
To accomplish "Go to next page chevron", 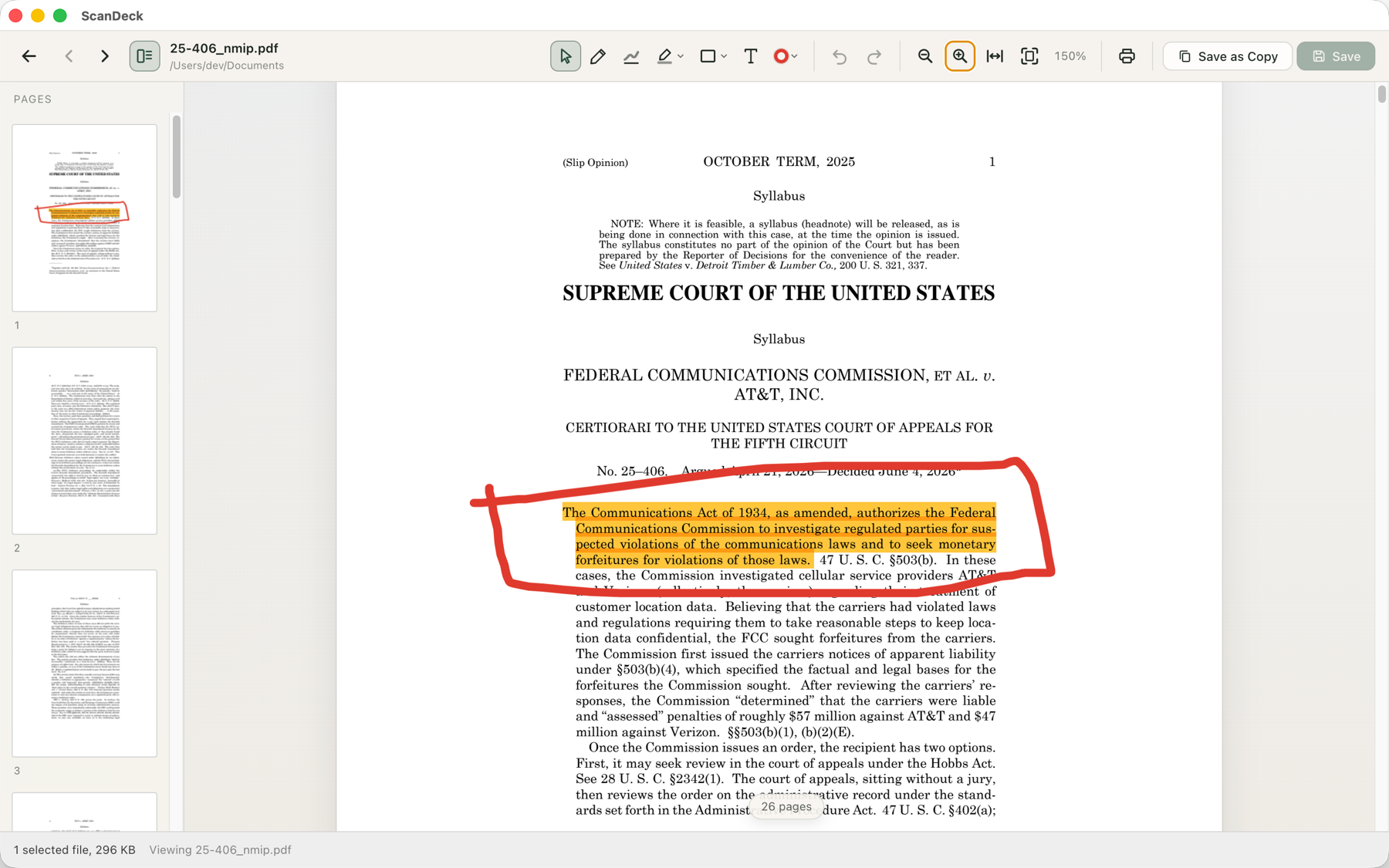I will 105,56.
